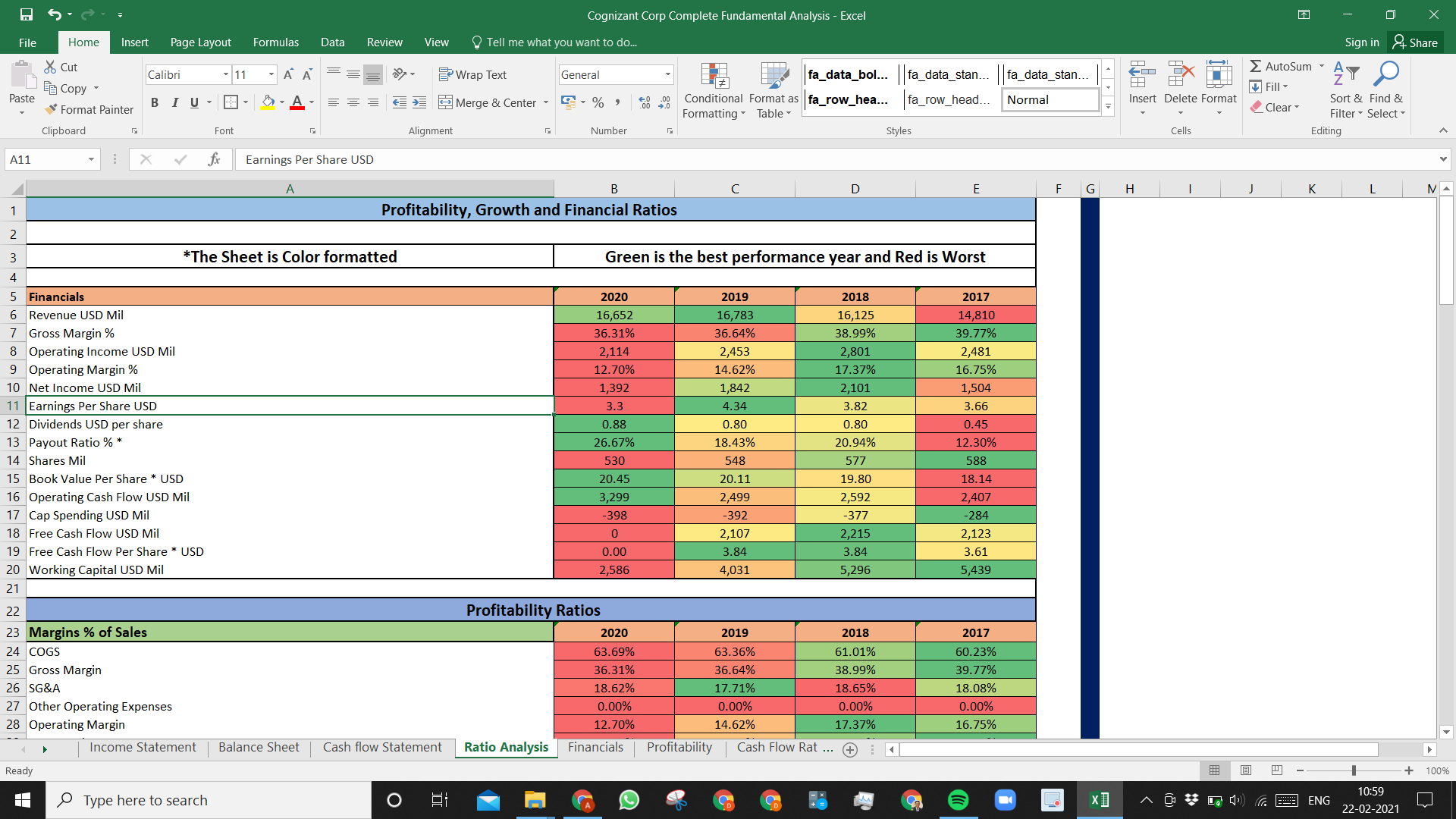This screenshot has width=1456, height=819.
Task: Open the number format dropdown showing General
Action: [x=667, y=74]
